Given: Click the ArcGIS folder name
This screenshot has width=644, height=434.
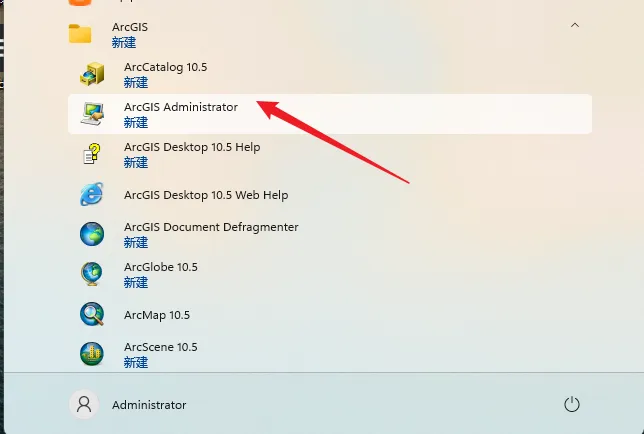Looking at the screenshot, I should (130, 27).
